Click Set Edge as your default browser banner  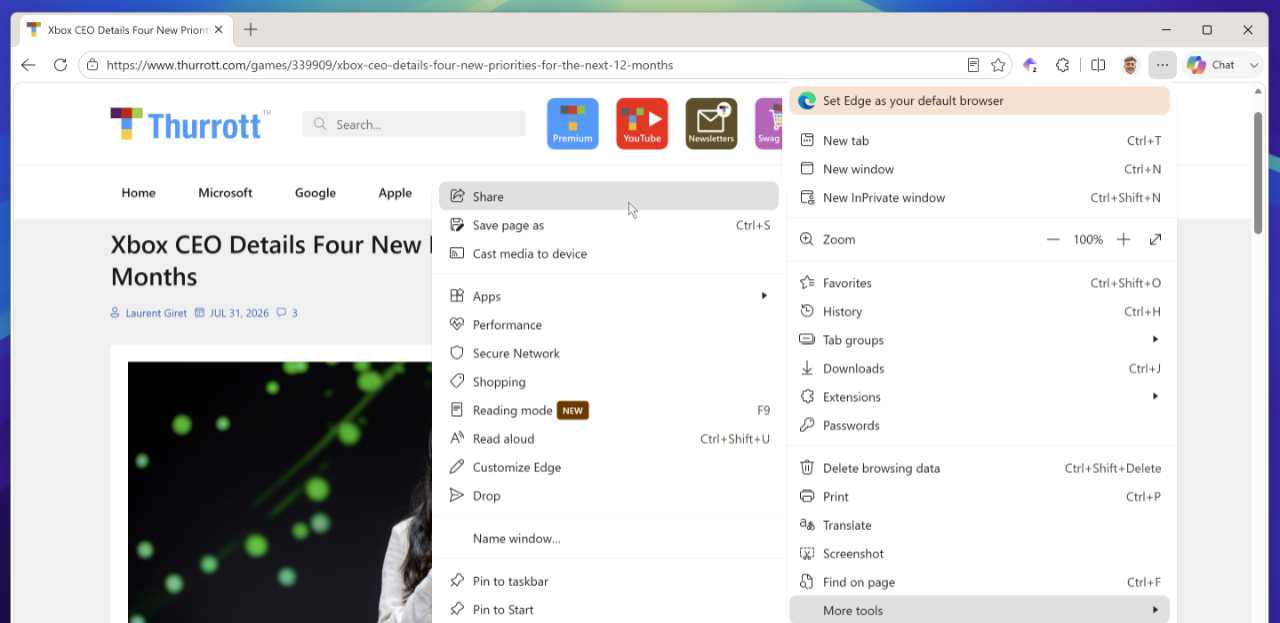tap(979, 101)
